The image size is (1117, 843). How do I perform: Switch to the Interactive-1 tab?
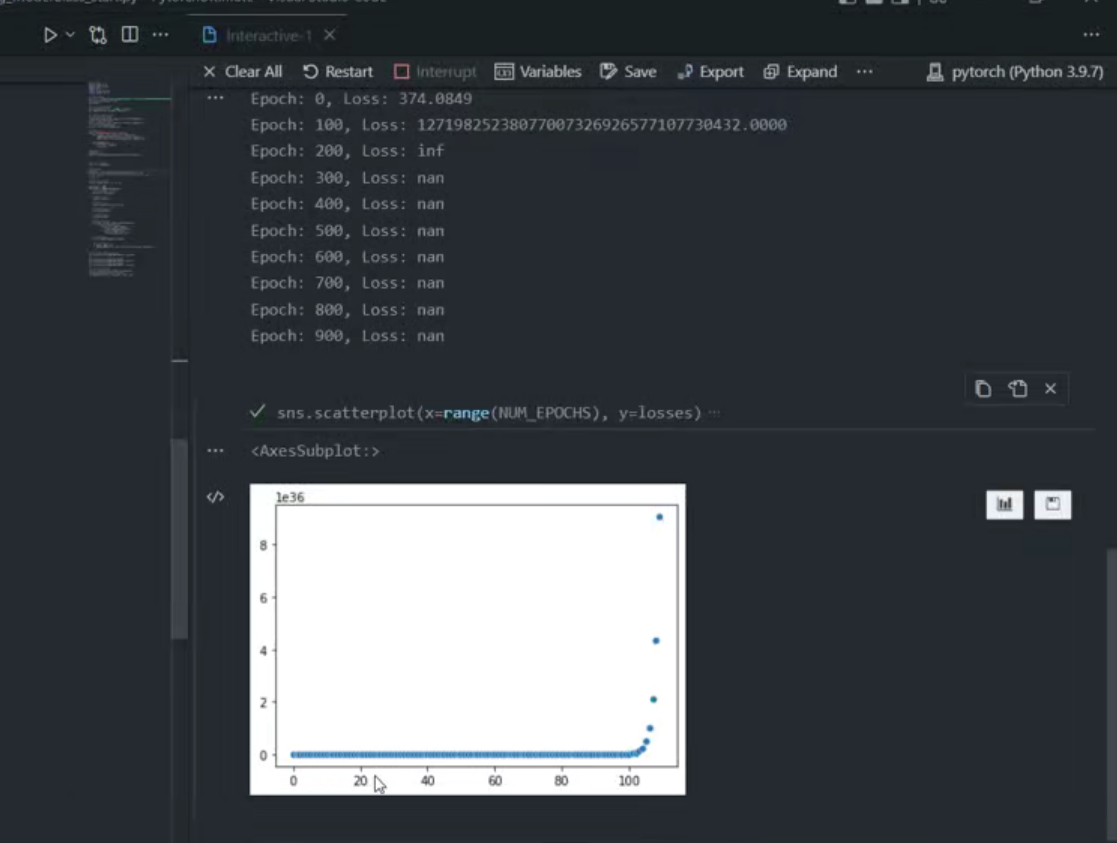pos(258,36)
